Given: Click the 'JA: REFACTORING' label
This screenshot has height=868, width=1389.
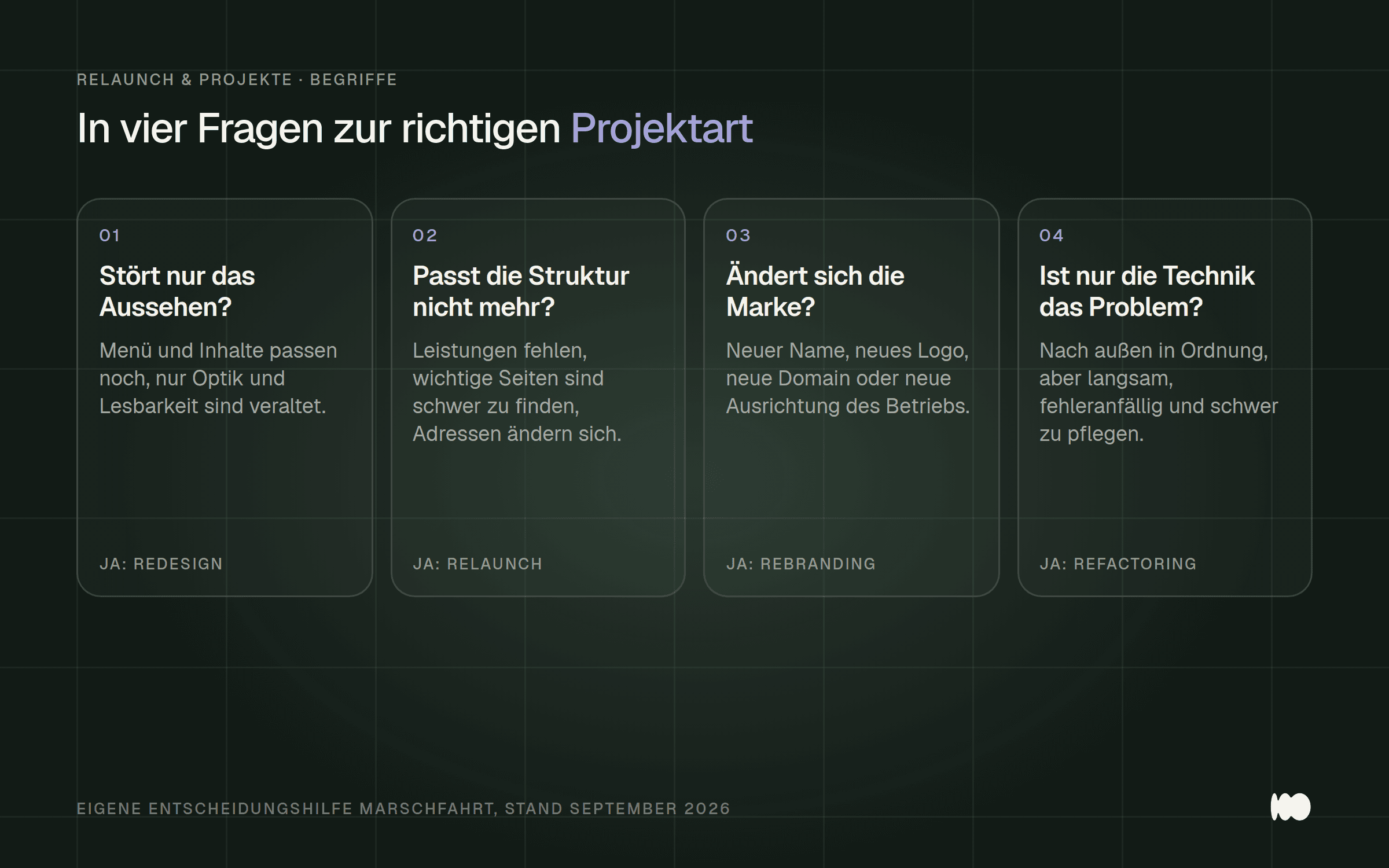Looking at the screenshot, I should tap(1118, 564).
